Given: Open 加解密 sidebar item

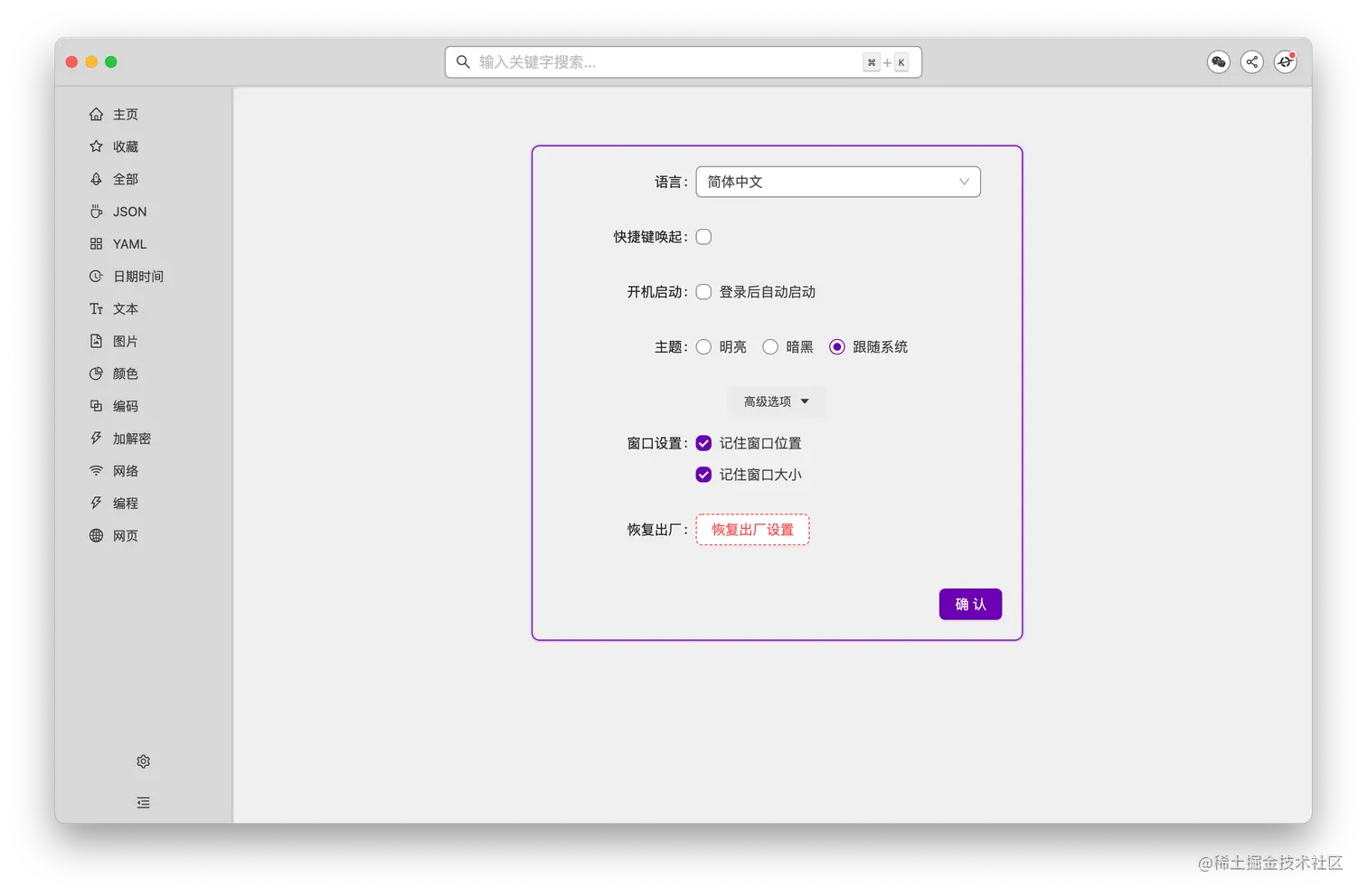Looking at the screenshot, I should tap(132, 439).
